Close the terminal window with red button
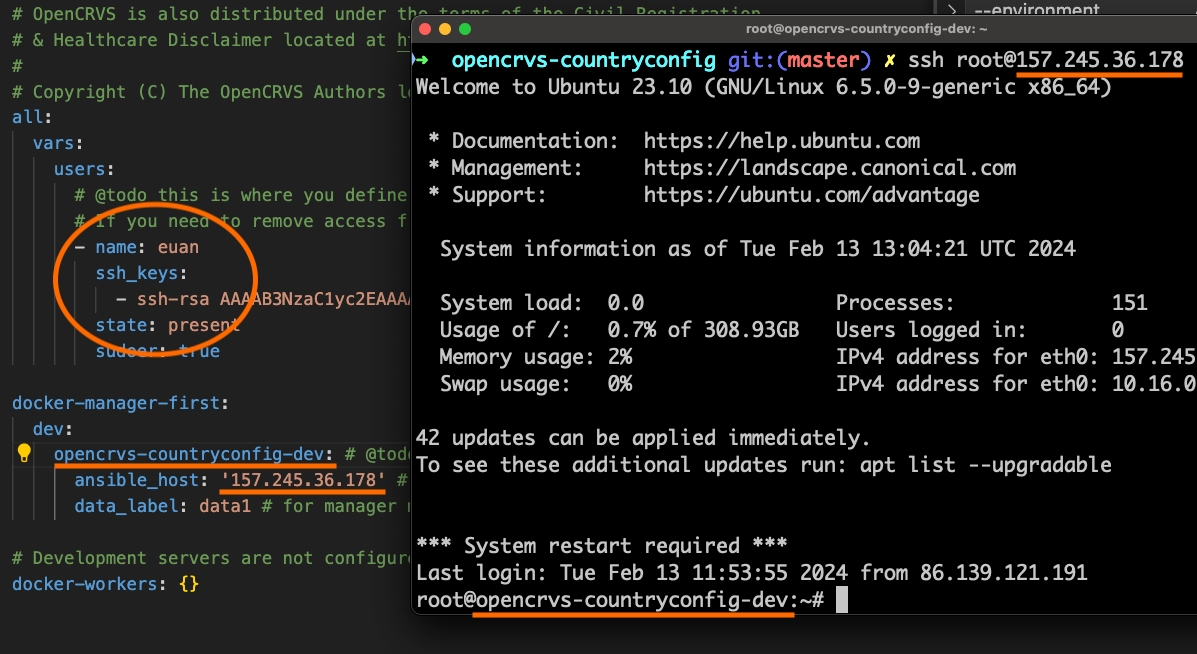The image size is (1197, 654). pyautogui.click(x=425, y=30)
